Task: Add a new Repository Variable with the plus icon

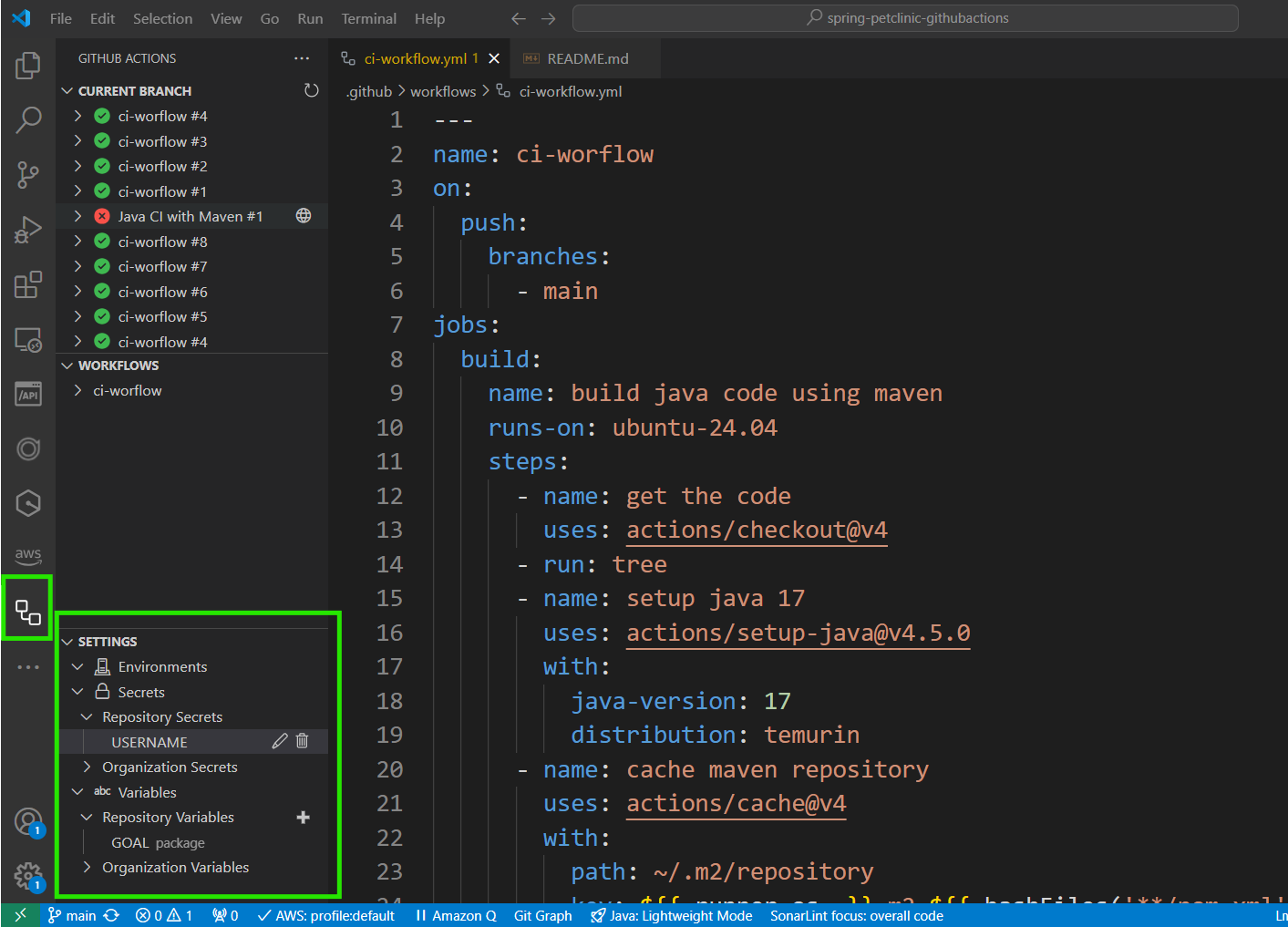Action: pyautogui.click(x=303, y=817)
